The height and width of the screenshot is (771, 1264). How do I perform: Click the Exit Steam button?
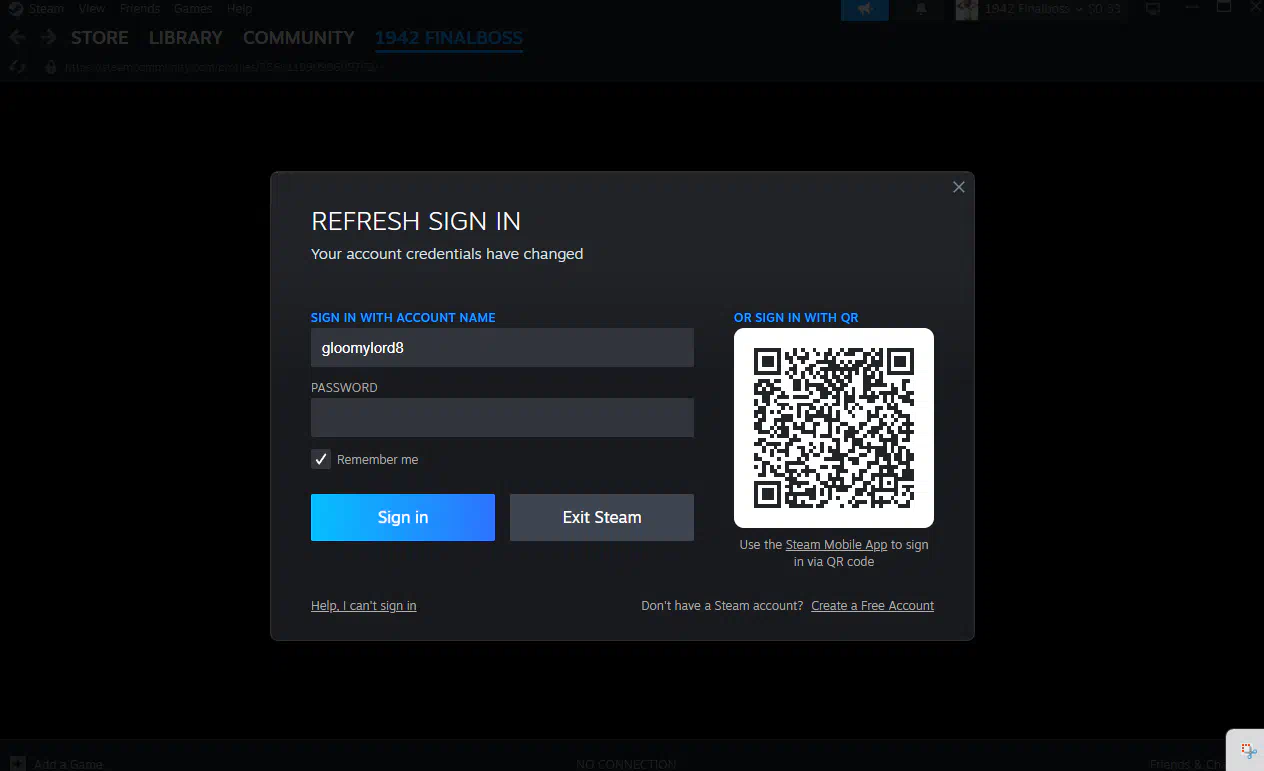(602, 517)
